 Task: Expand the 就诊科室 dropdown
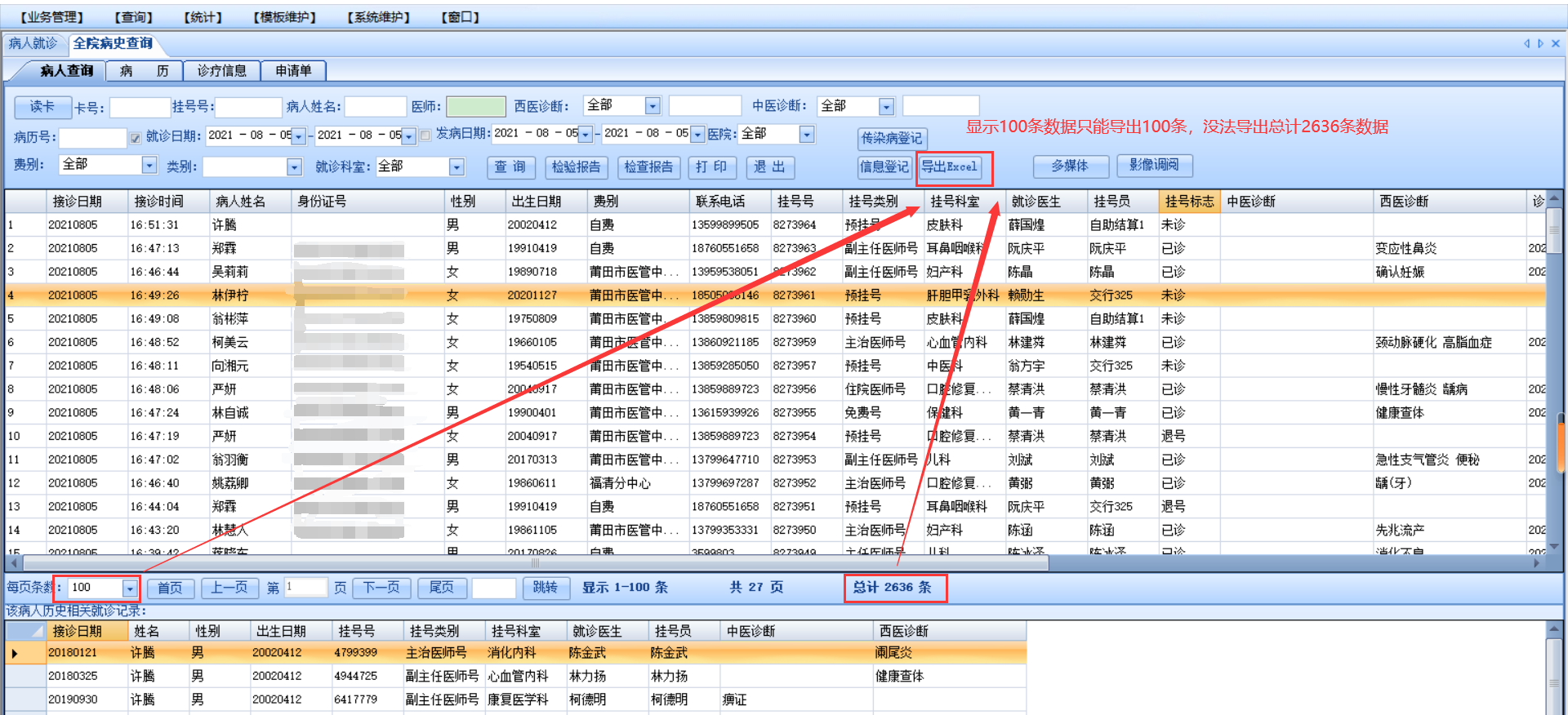click(457, 167)
